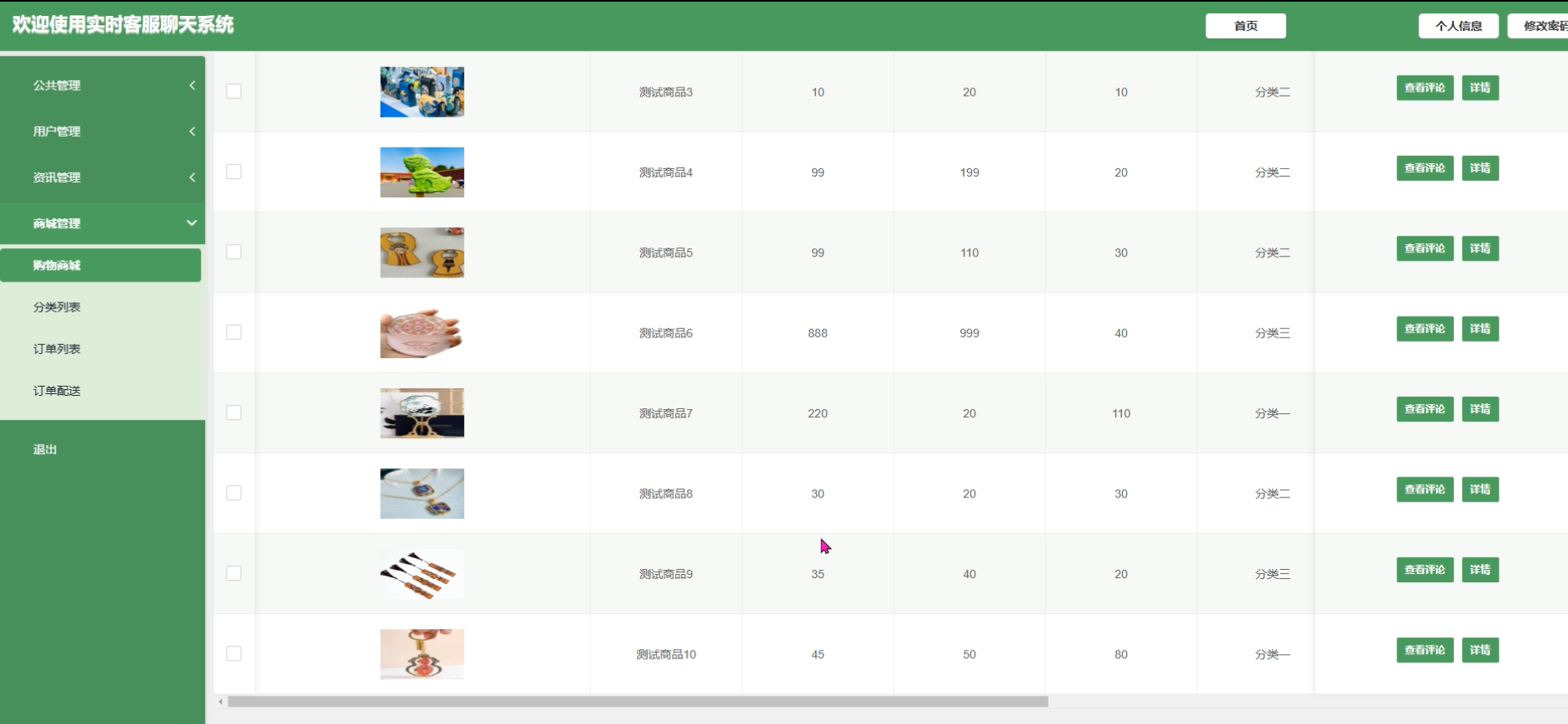1568x724 pixels.
Task: Open details for 测试商品3
Action: tap(1480, 88)
